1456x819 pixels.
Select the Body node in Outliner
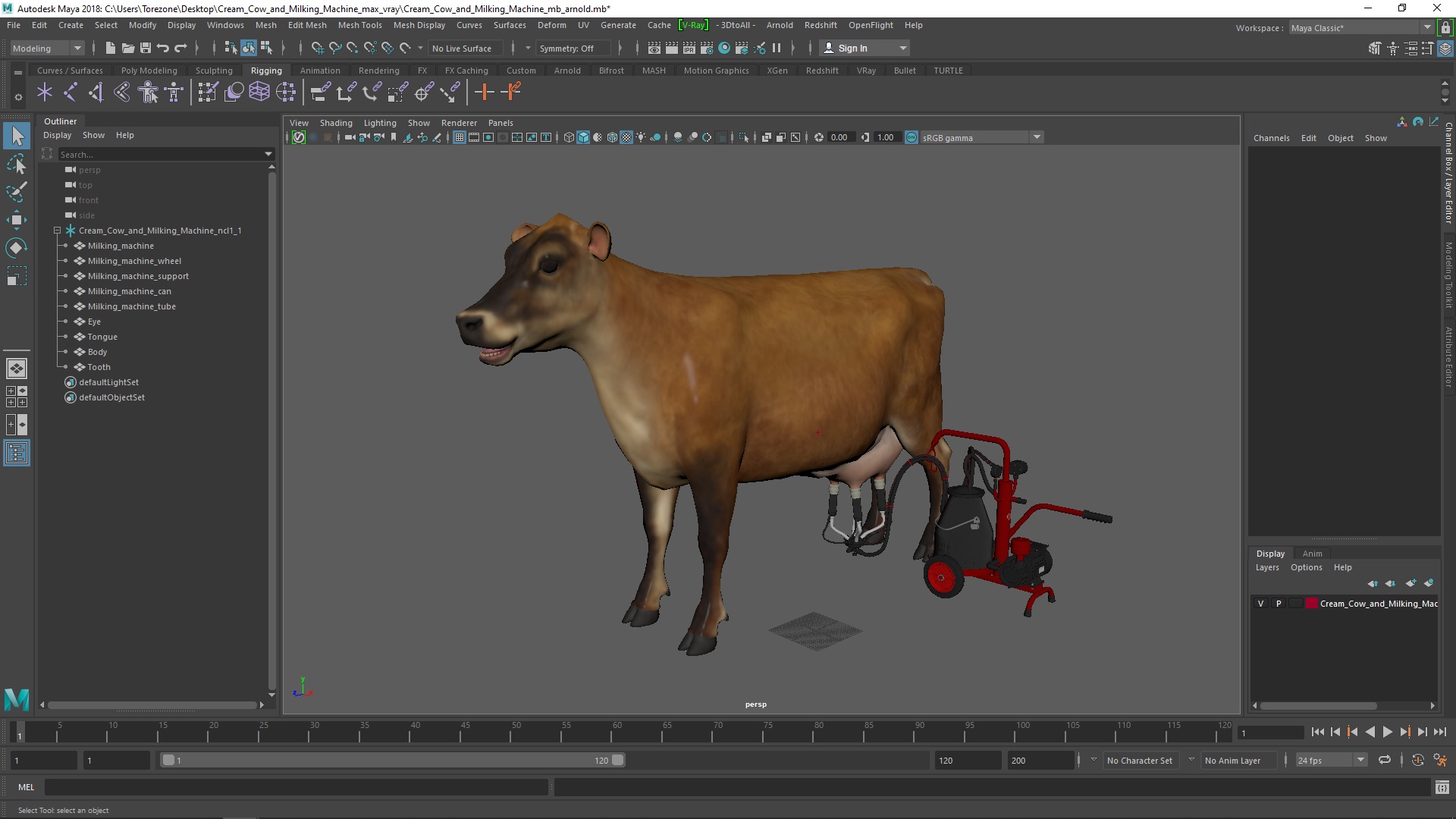[x=97, y=352]
